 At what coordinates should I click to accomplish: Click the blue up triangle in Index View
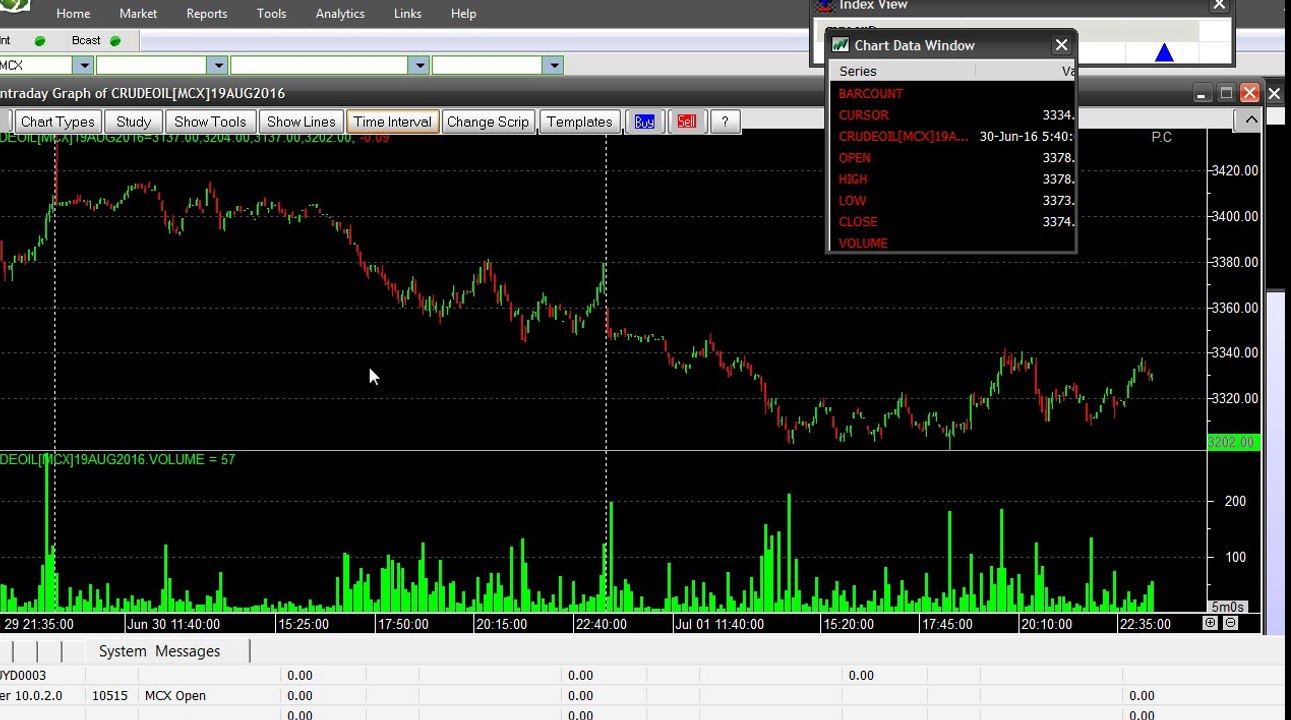(1164, 52)
